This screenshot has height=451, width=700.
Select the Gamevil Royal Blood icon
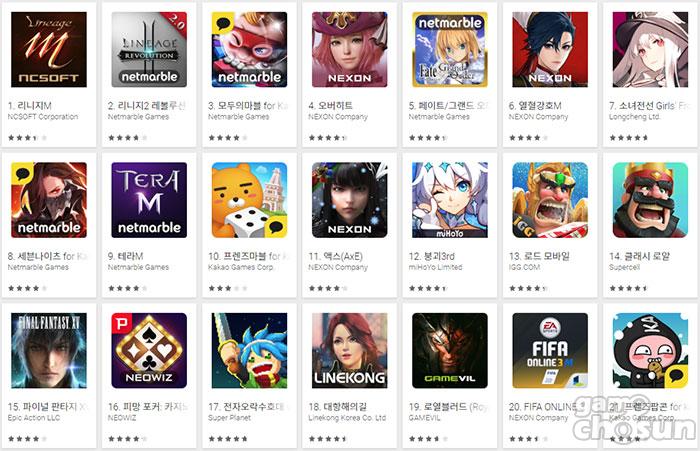450,351
